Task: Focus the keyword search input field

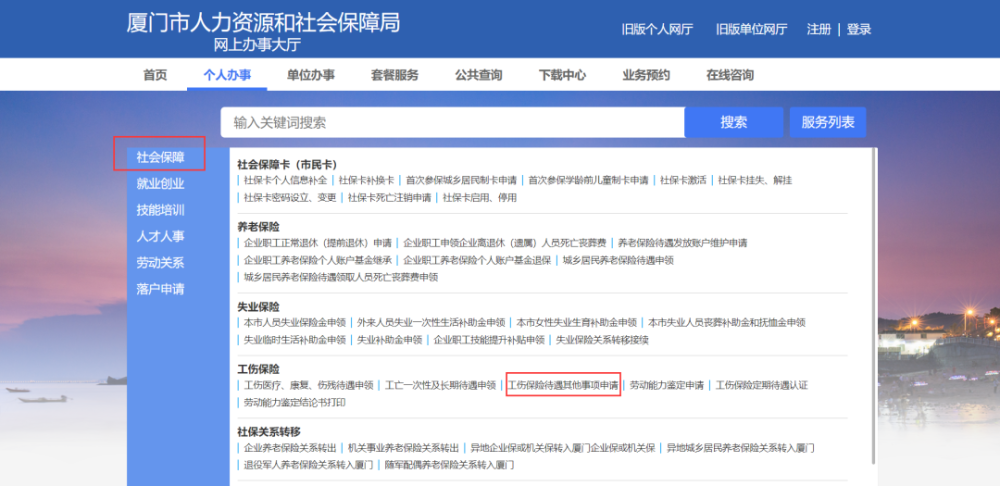Action: pyautogui.click(x=453, y=122)
